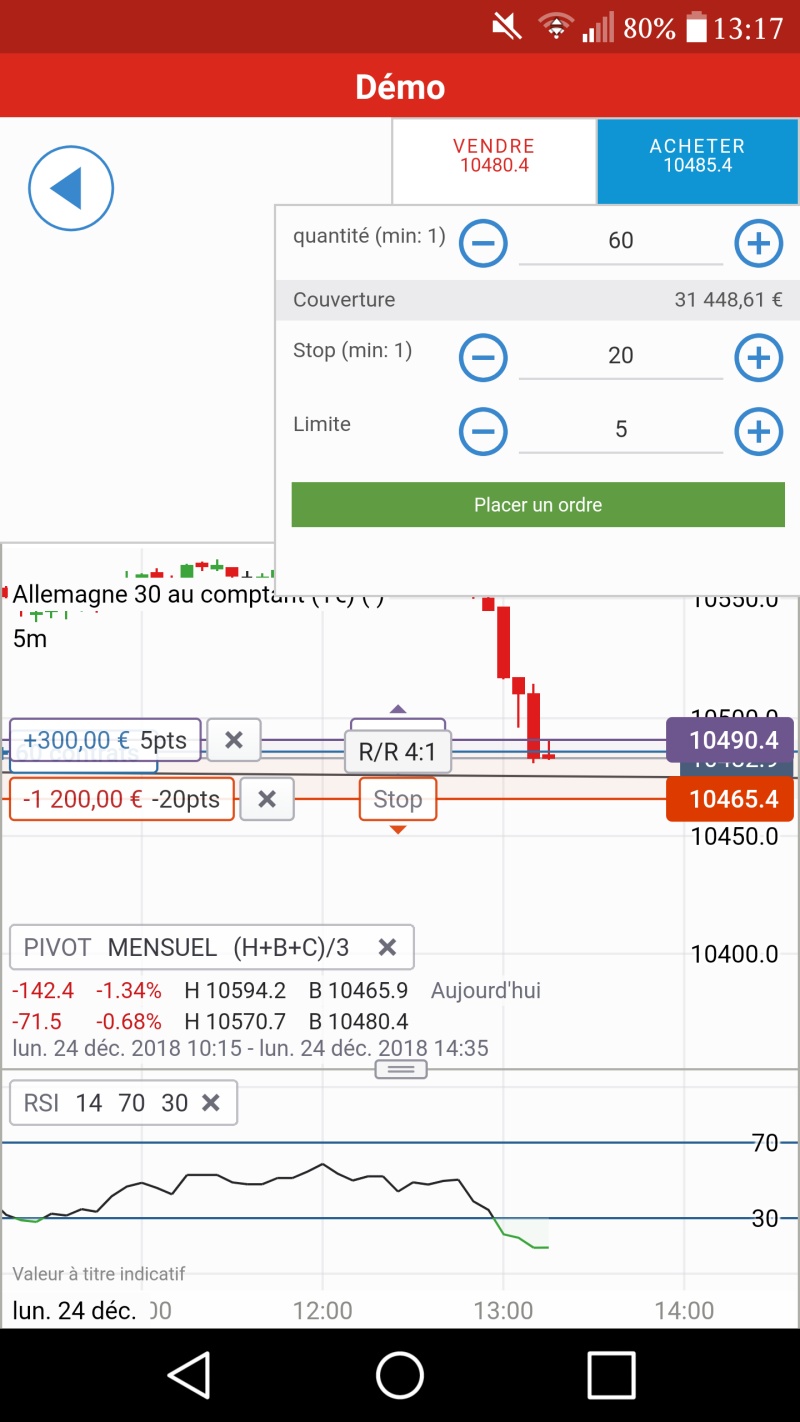Remove the -1 200,00 € stop line
The height and width of the screenshot is (1422, 800).
click(x=267, y=799)
